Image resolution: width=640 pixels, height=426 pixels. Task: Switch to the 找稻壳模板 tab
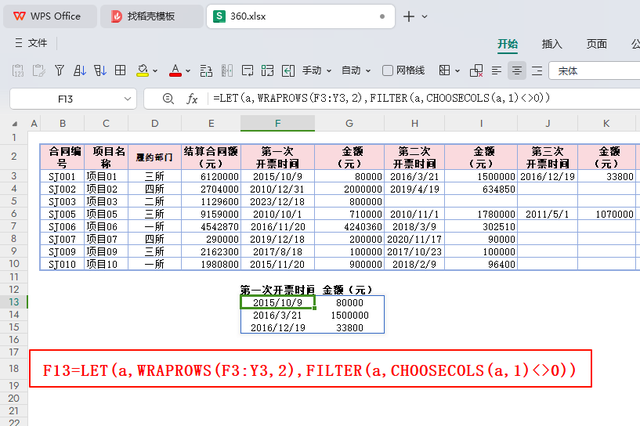[x=151, y=16]
